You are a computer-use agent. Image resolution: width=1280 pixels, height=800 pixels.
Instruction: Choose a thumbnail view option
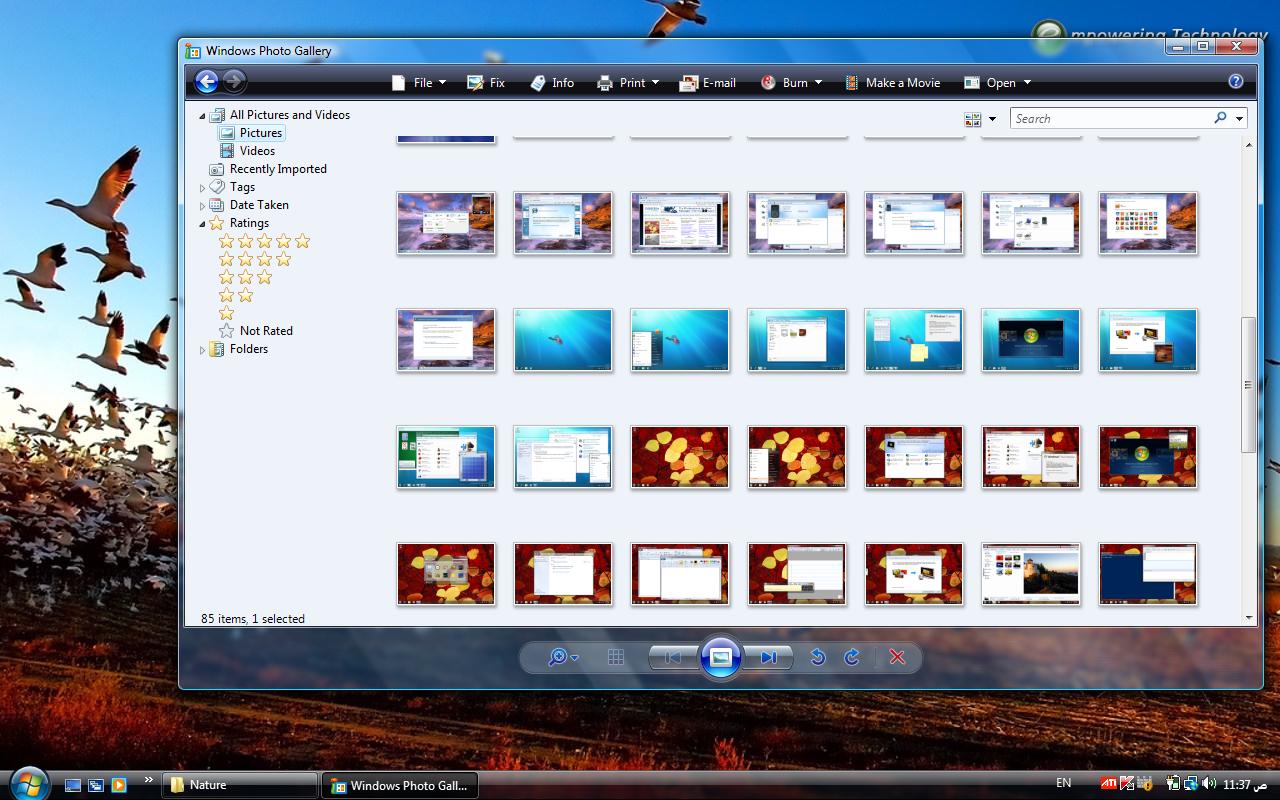(x=980, y=119)
